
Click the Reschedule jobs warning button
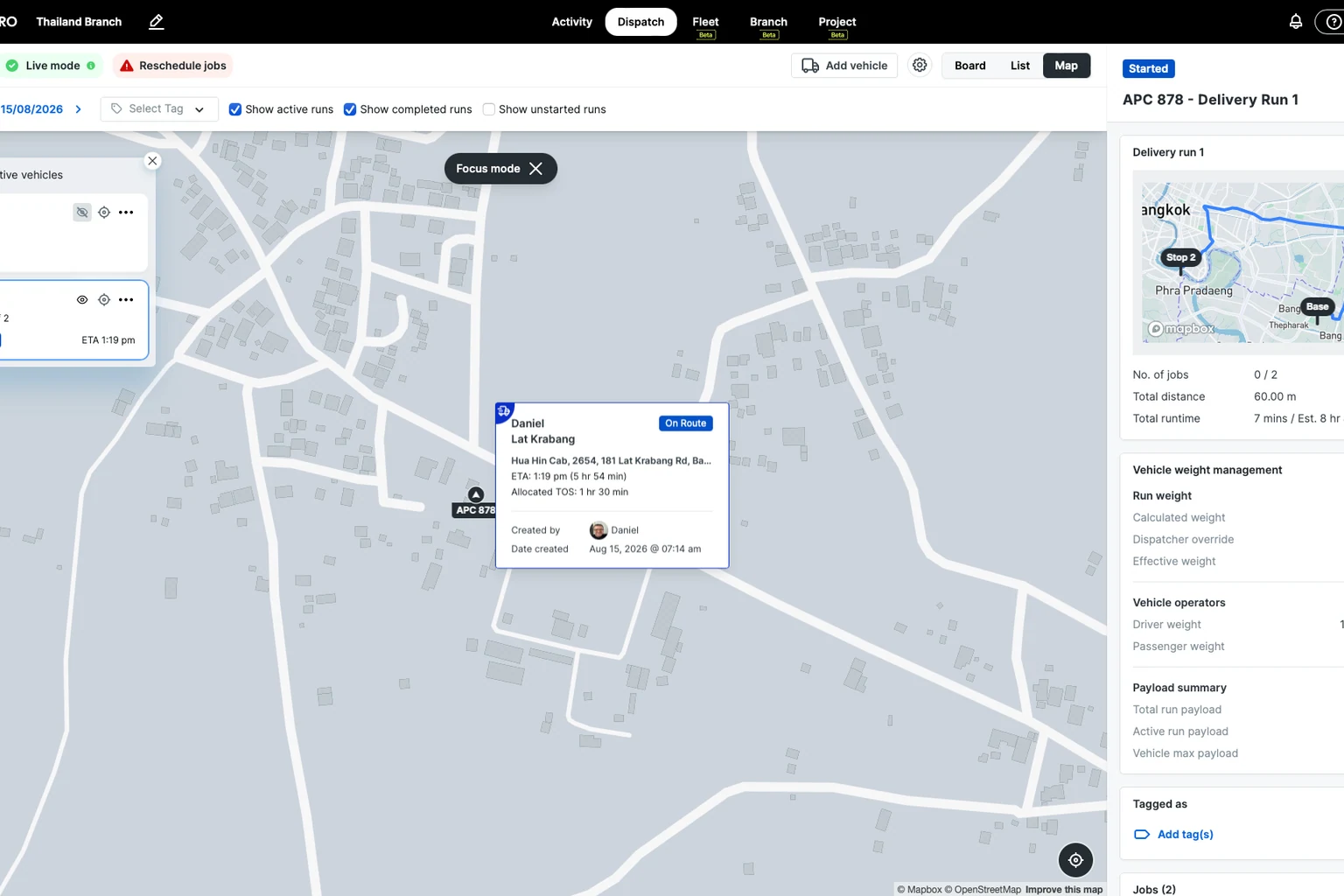coord(172,66)
